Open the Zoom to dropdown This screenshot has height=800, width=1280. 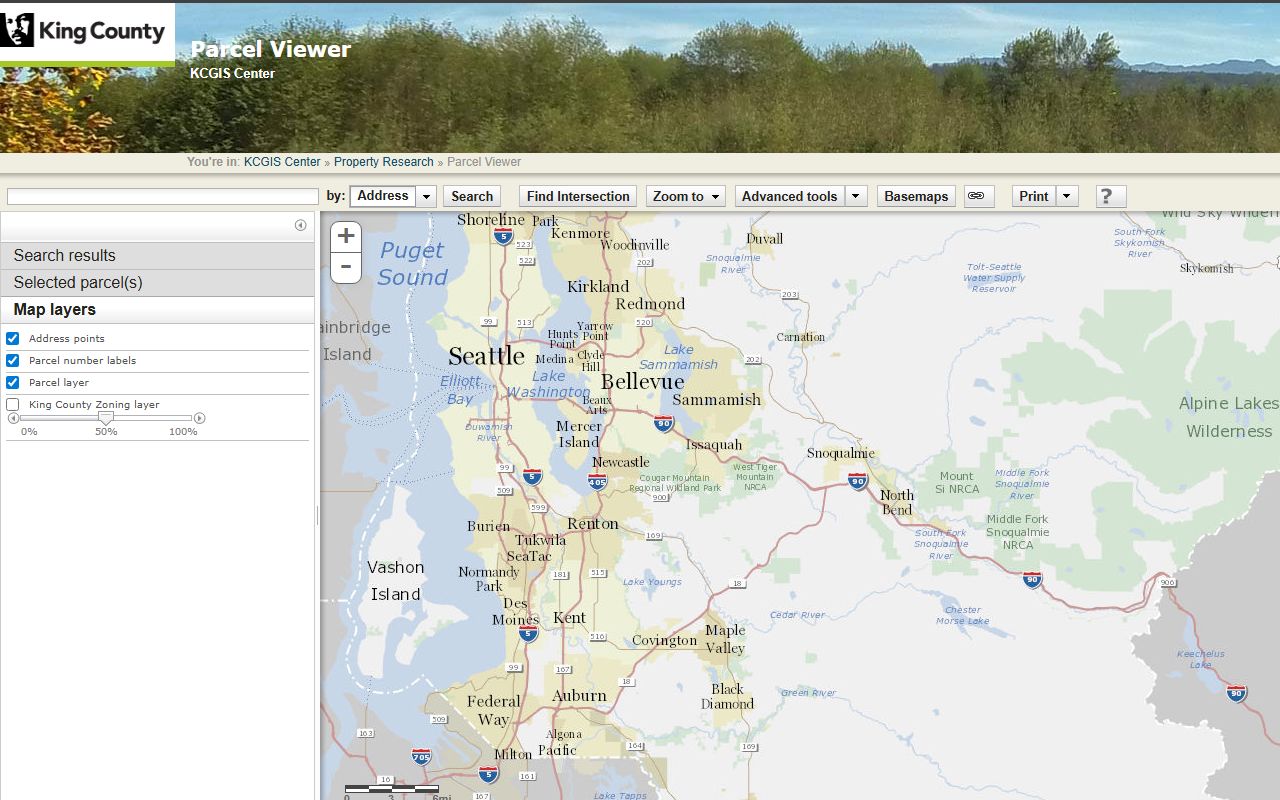(x=686, y=196)
